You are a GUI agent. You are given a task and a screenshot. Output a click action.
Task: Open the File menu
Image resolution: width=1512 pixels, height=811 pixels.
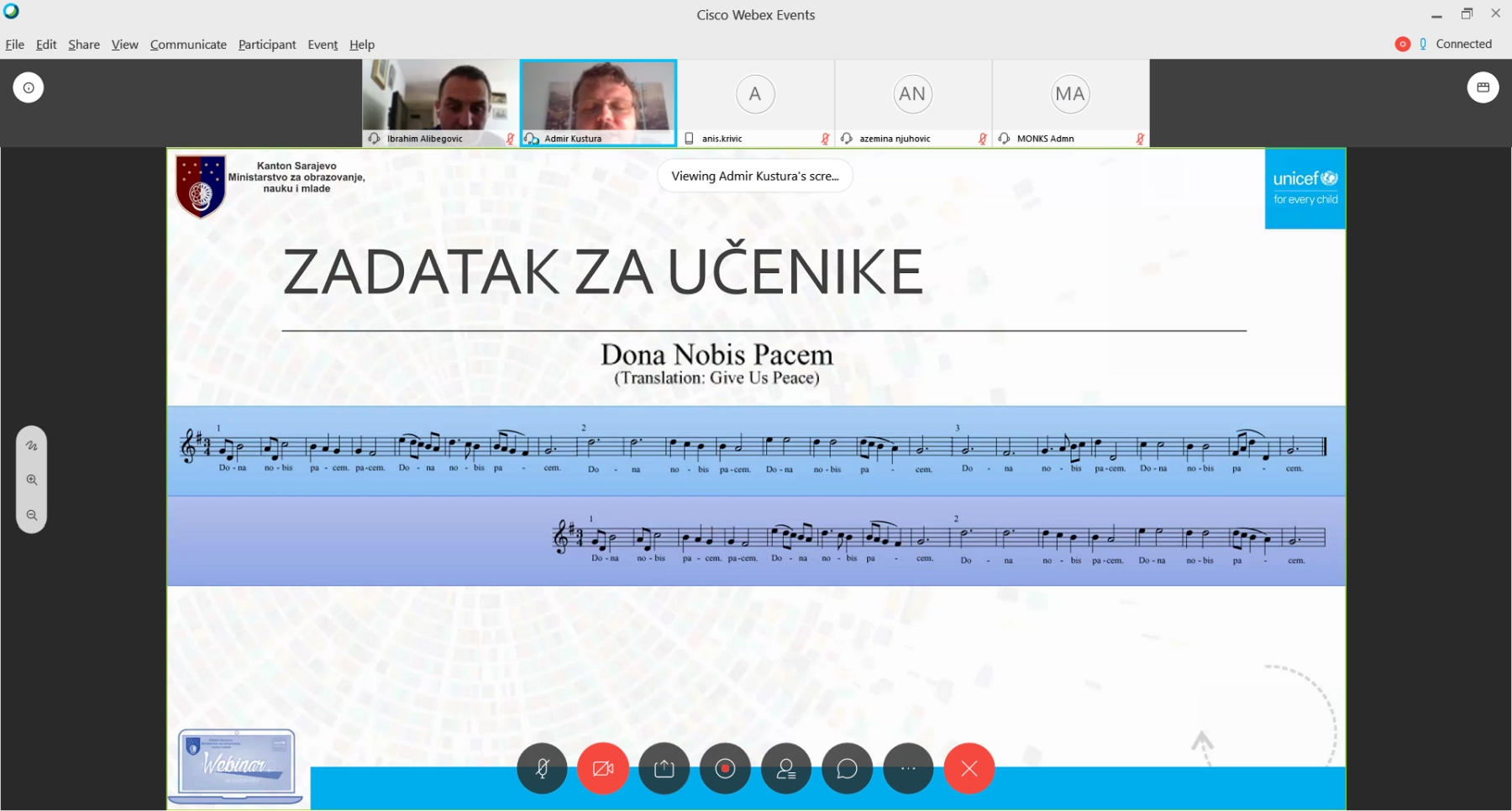point(15,45)
